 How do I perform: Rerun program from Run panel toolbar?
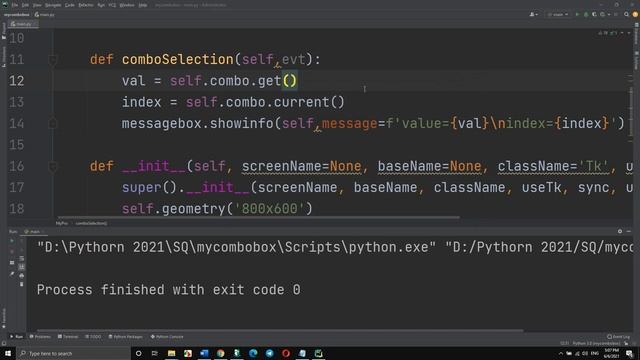tap(12, 241)
